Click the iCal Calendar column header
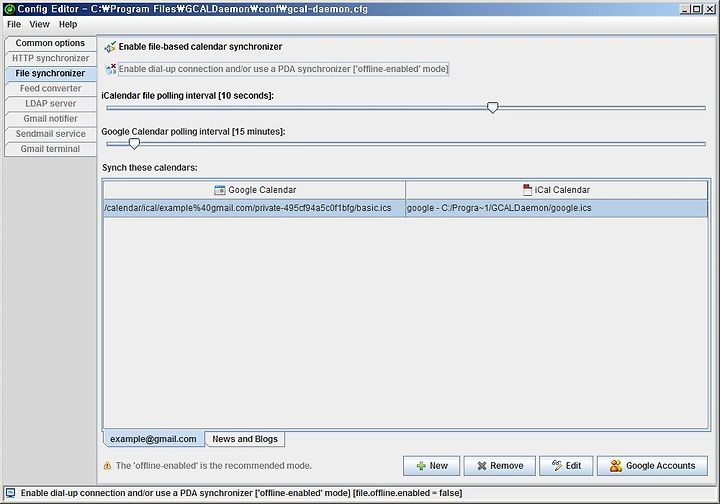 [557, 190]
